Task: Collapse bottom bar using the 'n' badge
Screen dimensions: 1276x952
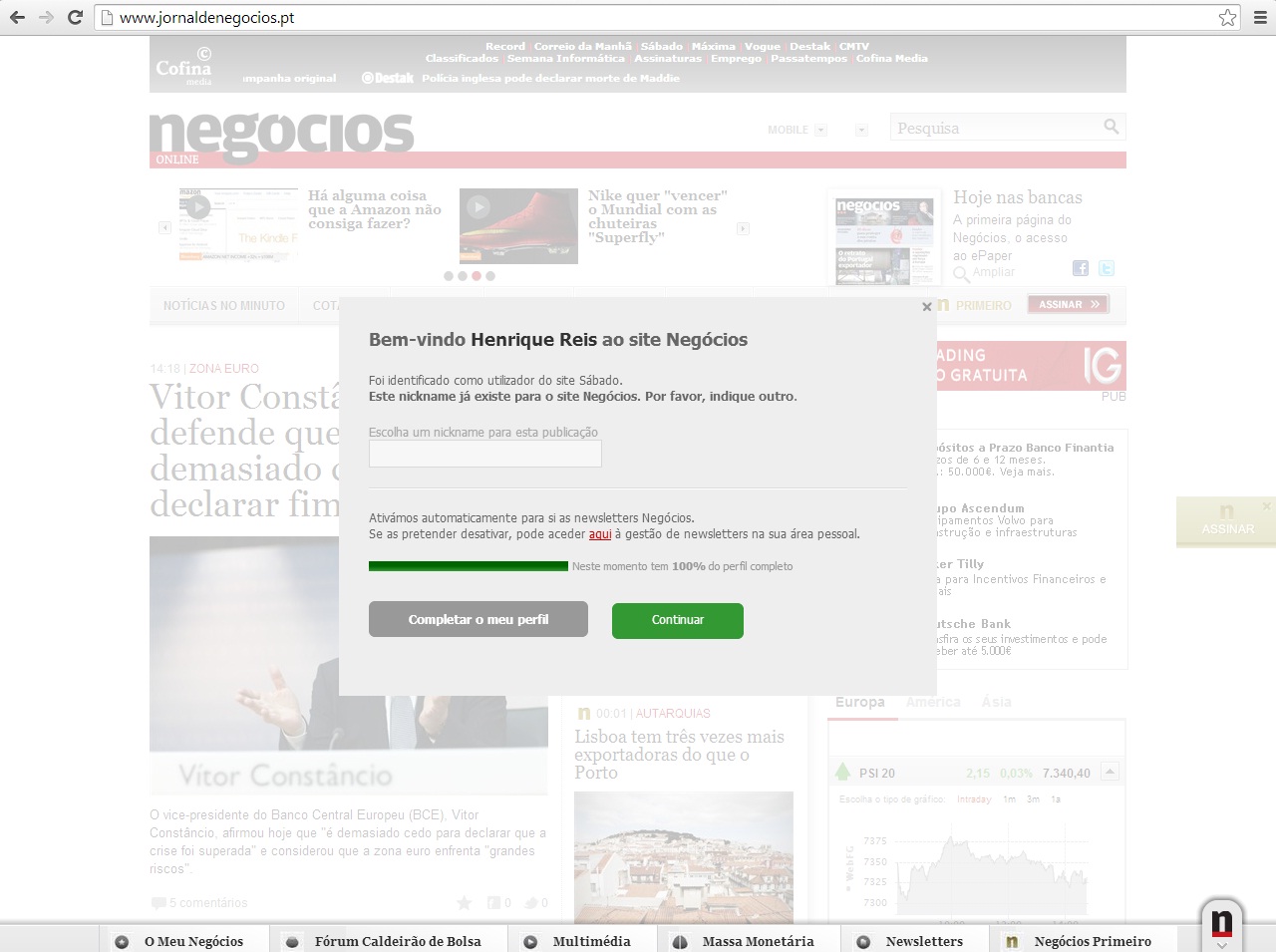Action: click(1222, 925)
